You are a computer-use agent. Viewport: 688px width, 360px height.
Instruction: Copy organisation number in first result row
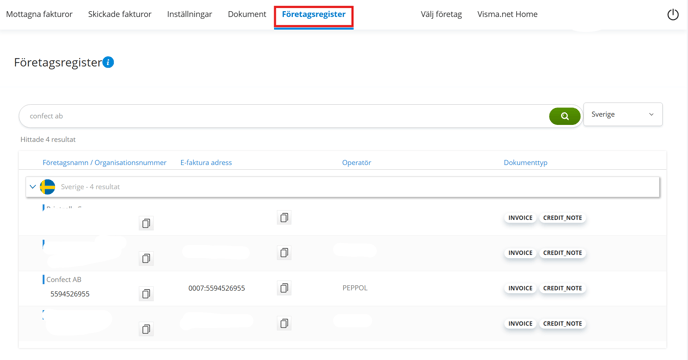click(146, 223)
